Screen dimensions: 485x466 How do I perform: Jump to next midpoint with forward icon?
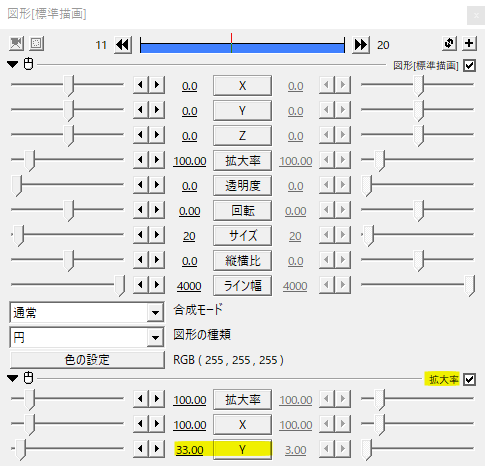pos(361,45)
